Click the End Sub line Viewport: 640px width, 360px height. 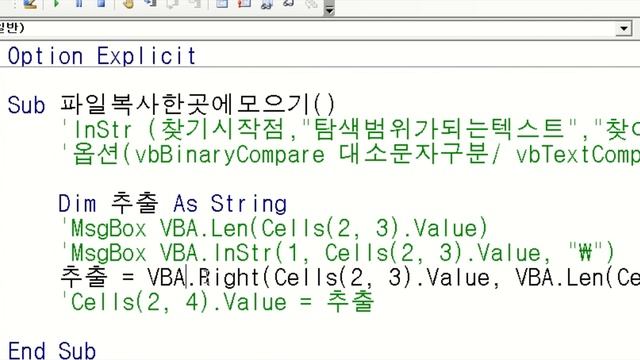click(x=52, y=351)
